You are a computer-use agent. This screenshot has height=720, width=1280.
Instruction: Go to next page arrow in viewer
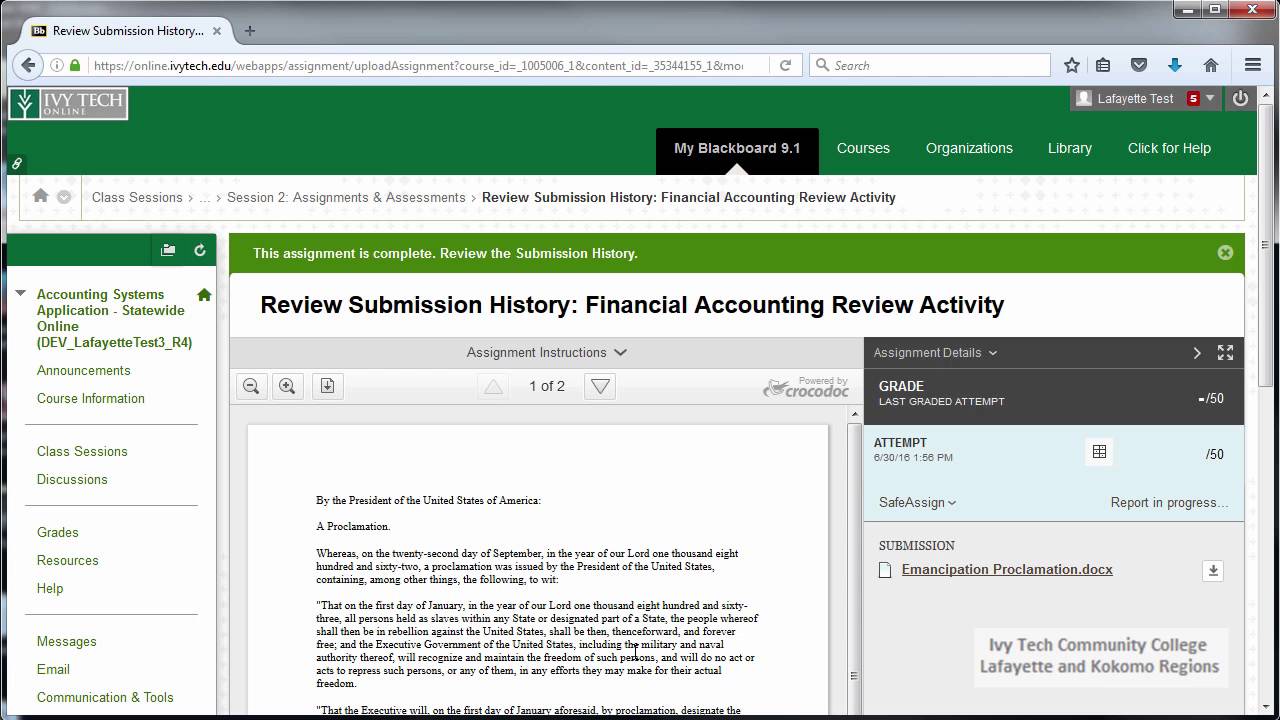tap(600, 386)
